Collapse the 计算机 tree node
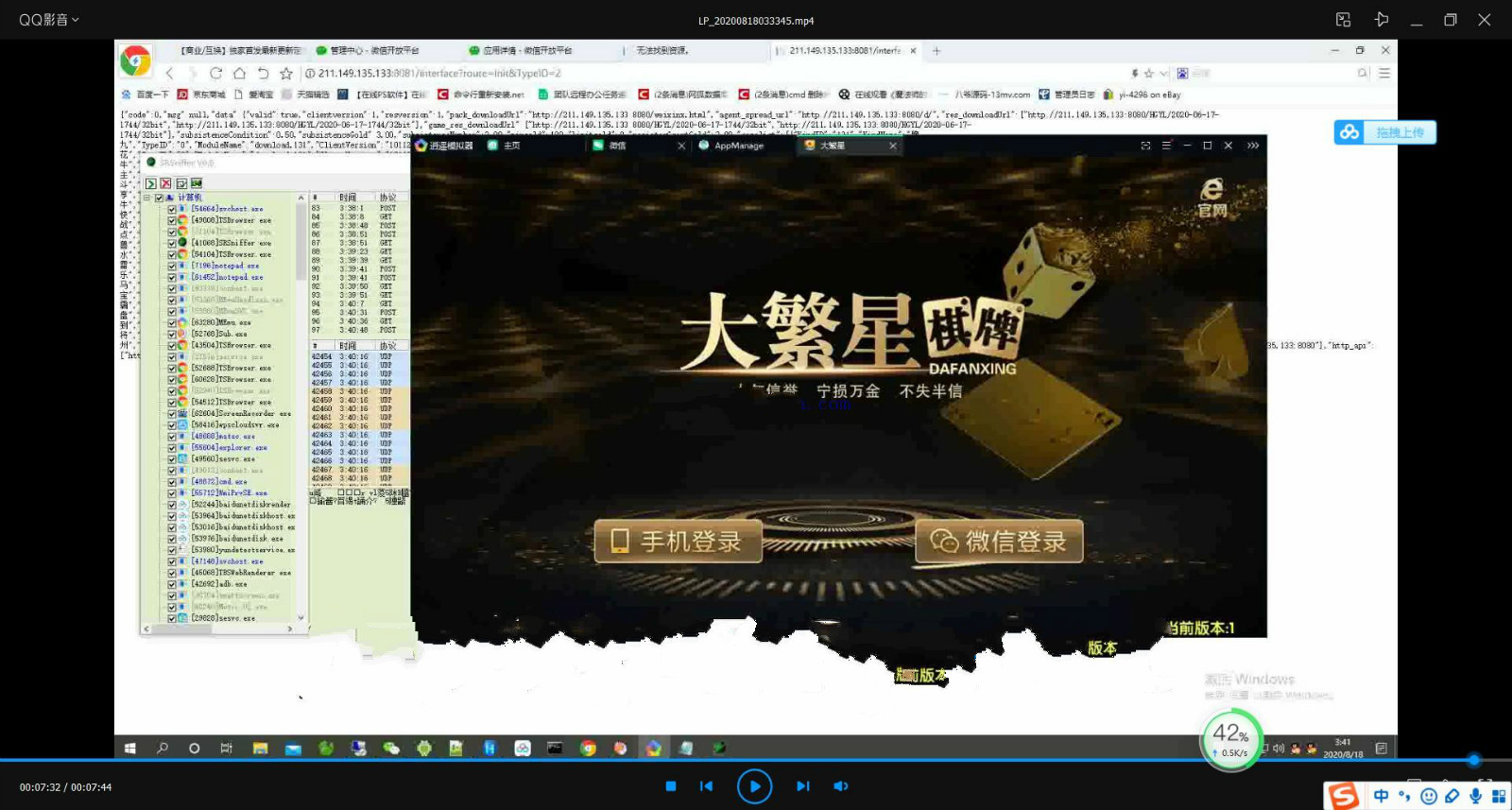Screen dimensions: 1512x810 click(x=146, y=198)
